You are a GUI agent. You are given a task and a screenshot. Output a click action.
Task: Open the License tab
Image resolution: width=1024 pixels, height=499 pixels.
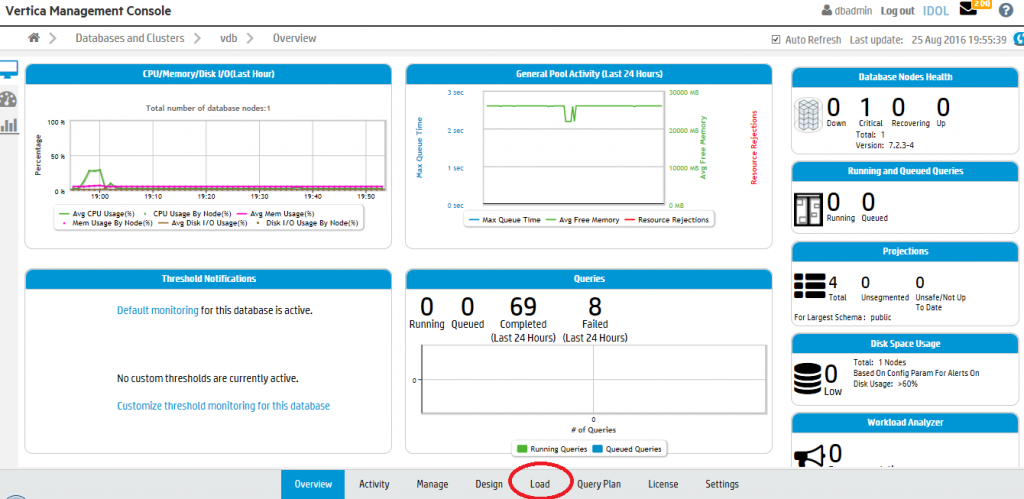click(663, 485)
